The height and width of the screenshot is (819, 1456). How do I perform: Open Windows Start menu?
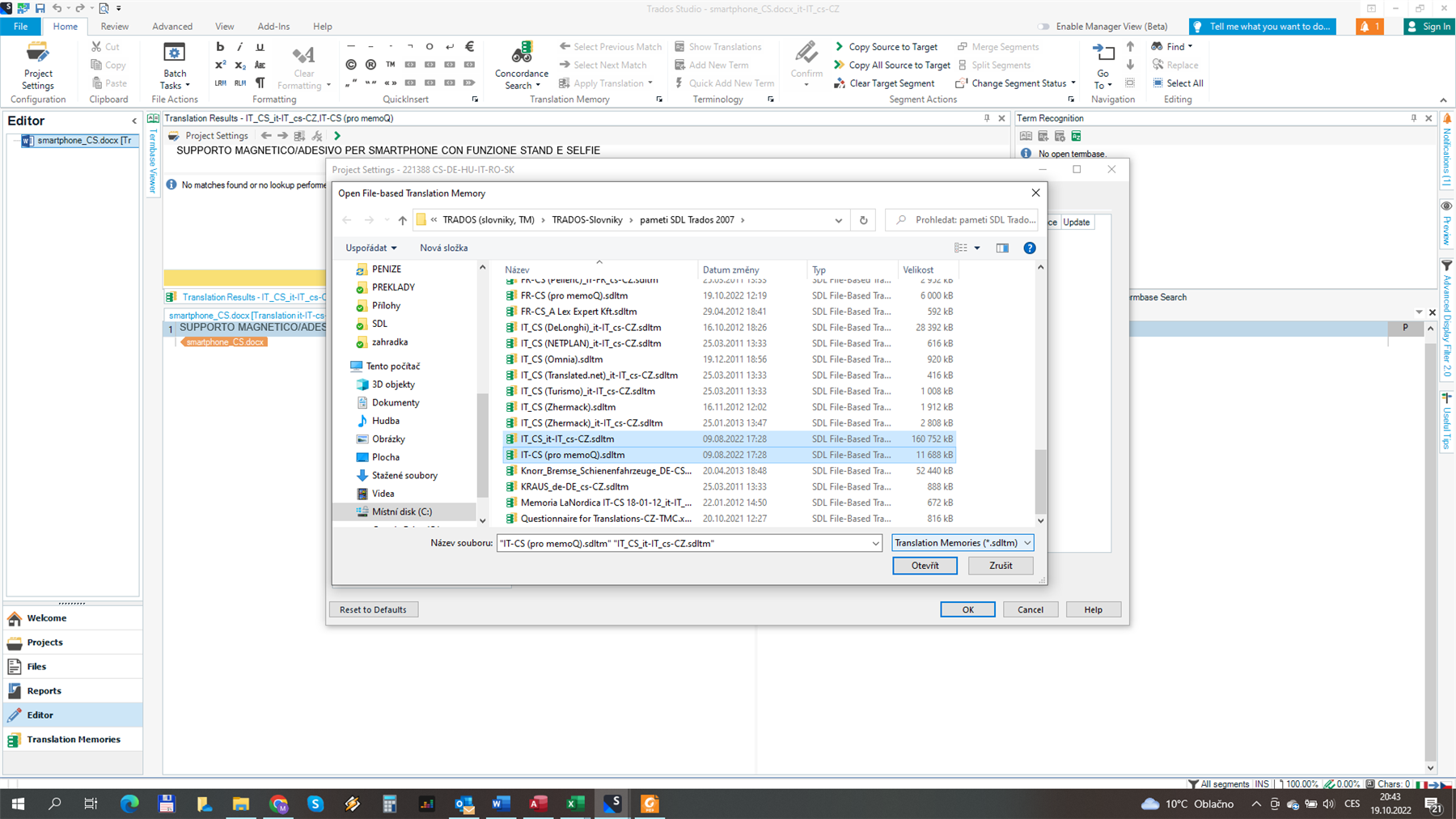coord(17,804)
